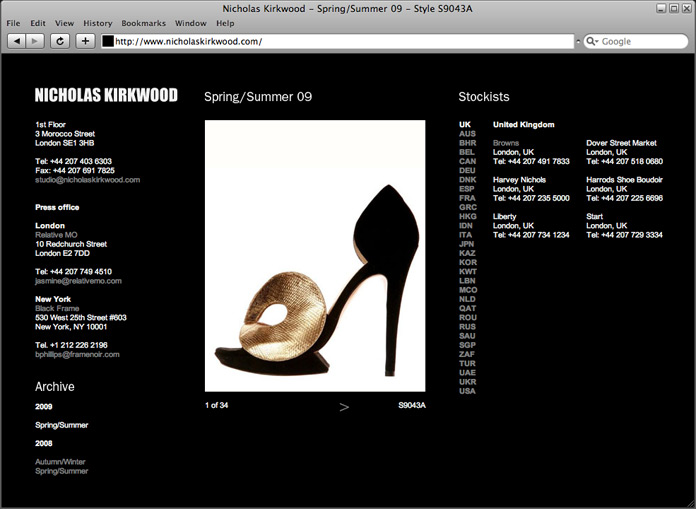This screenshot has width=696, height=509.
Task: Click the studio@nicholaskirkwood.com email link
Action: tap(87, 180)
